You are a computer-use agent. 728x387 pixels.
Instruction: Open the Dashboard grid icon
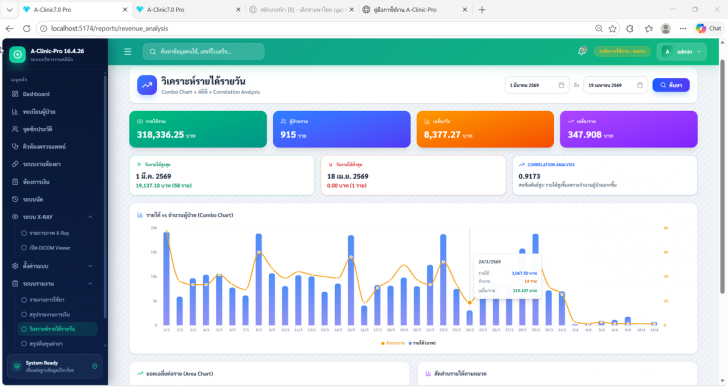(15, 94)
